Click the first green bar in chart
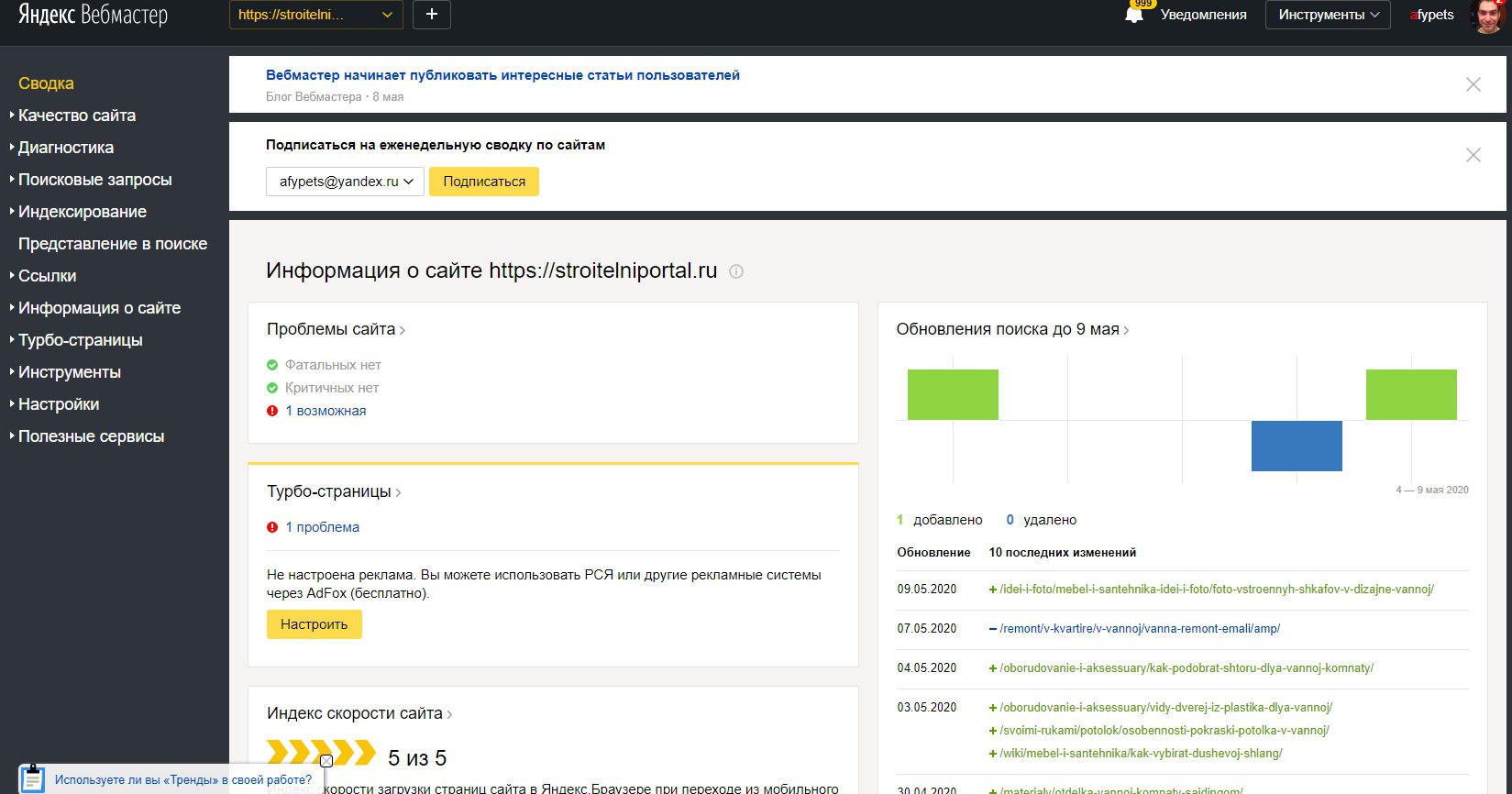Screen dimensions: 1512x794 tap(953, 395)
